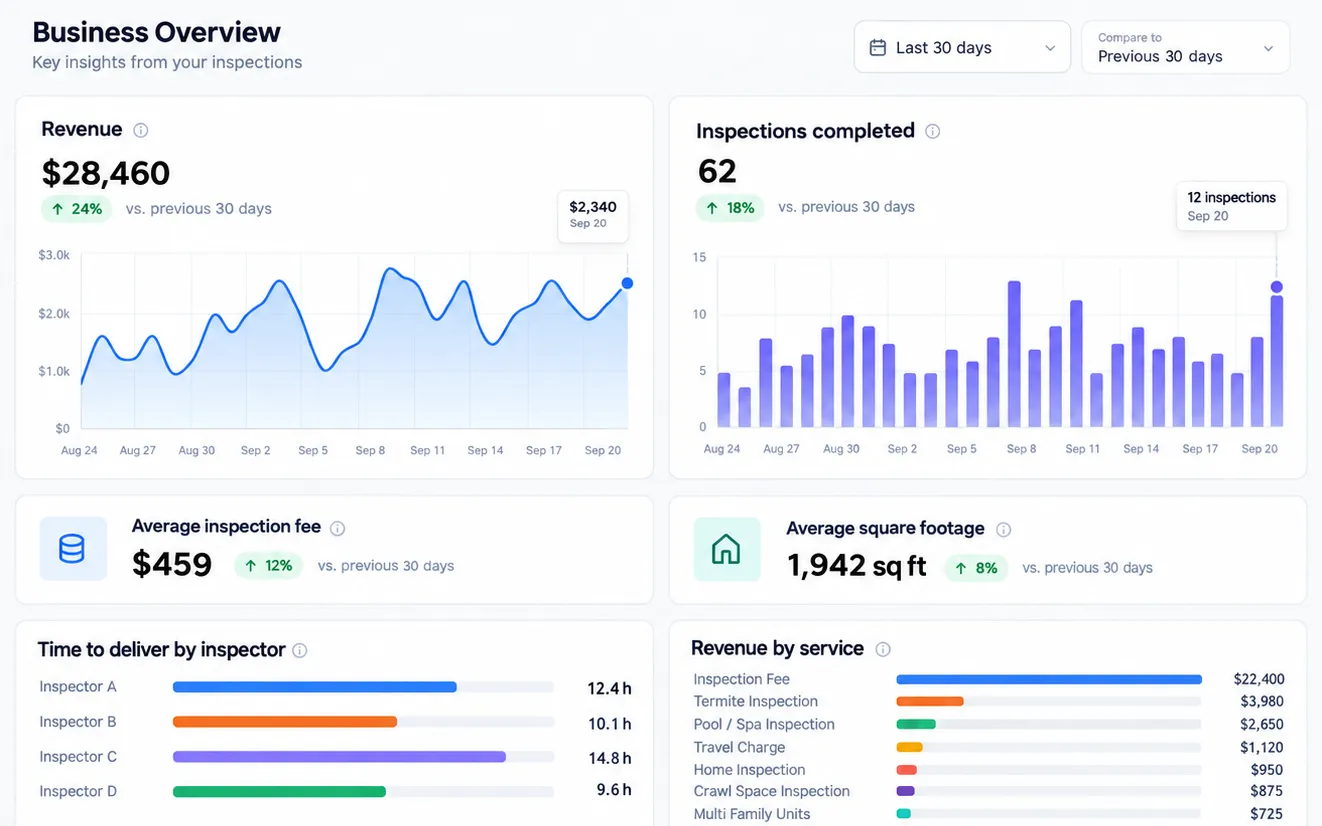Click the info icon next to Revenue
The height and width of the screenshot is (826, 1322).
point(141,130)
